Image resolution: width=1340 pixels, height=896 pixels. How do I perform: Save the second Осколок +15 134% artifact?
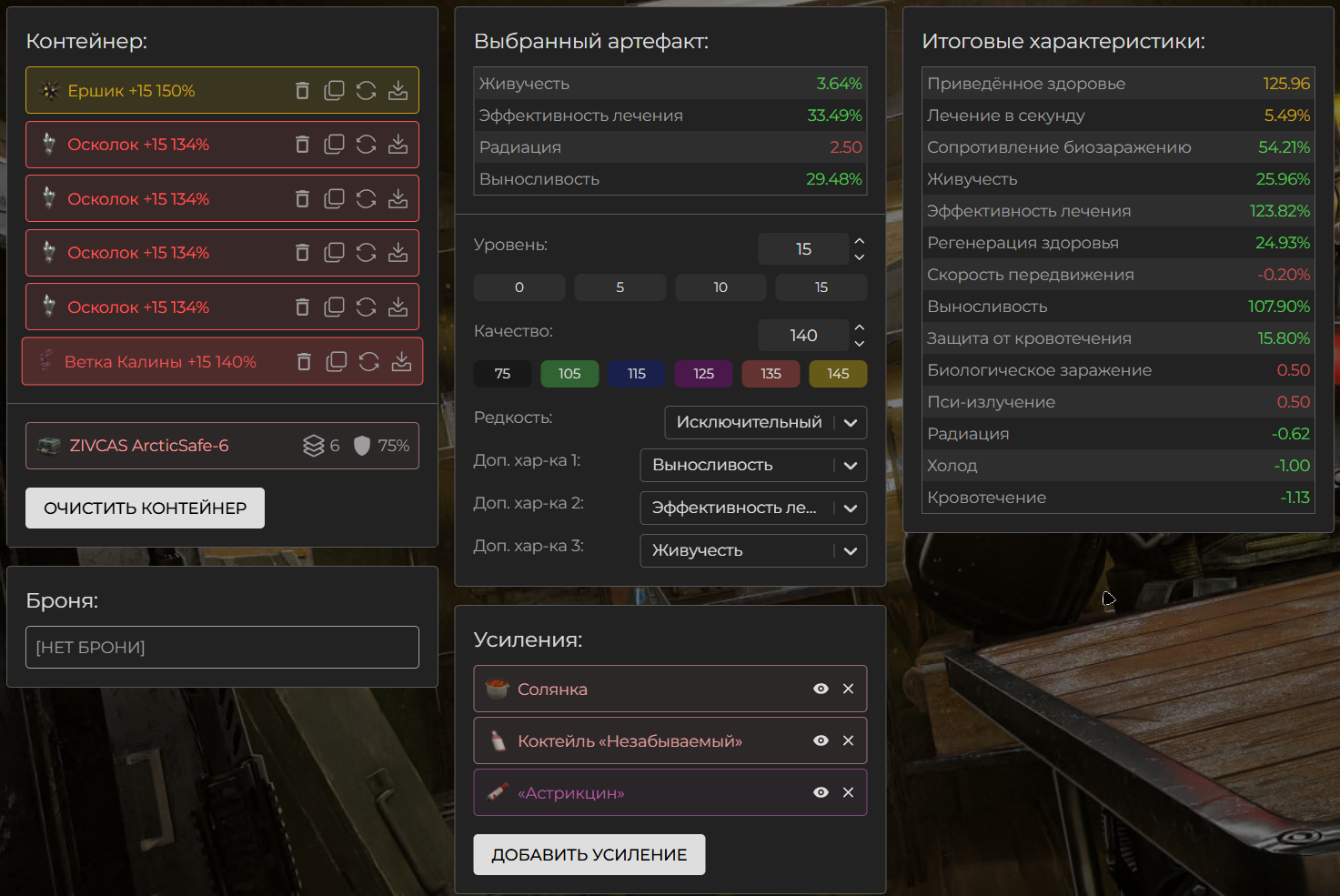tap(398, 198)
